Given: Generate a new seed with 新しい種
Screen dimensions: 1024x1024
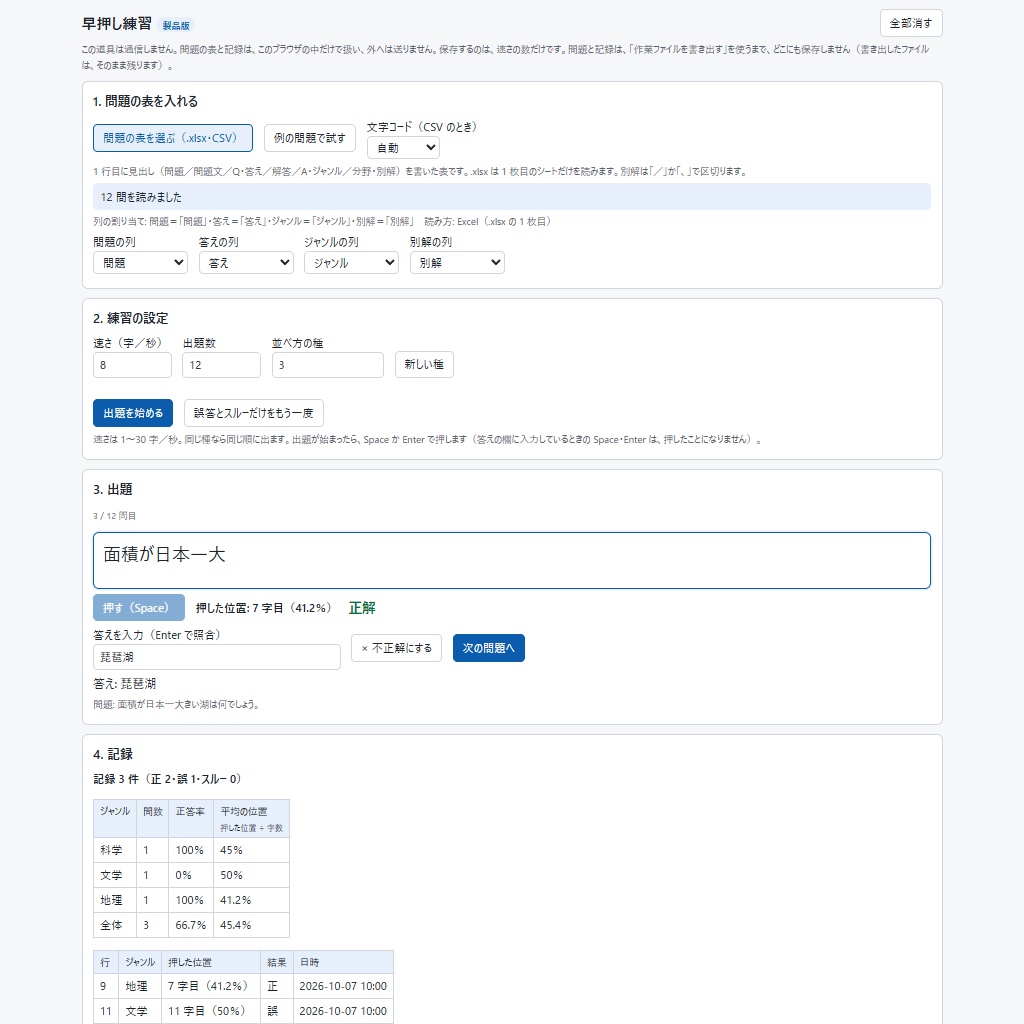Looking at the screenshot, I should coord(424,364).
